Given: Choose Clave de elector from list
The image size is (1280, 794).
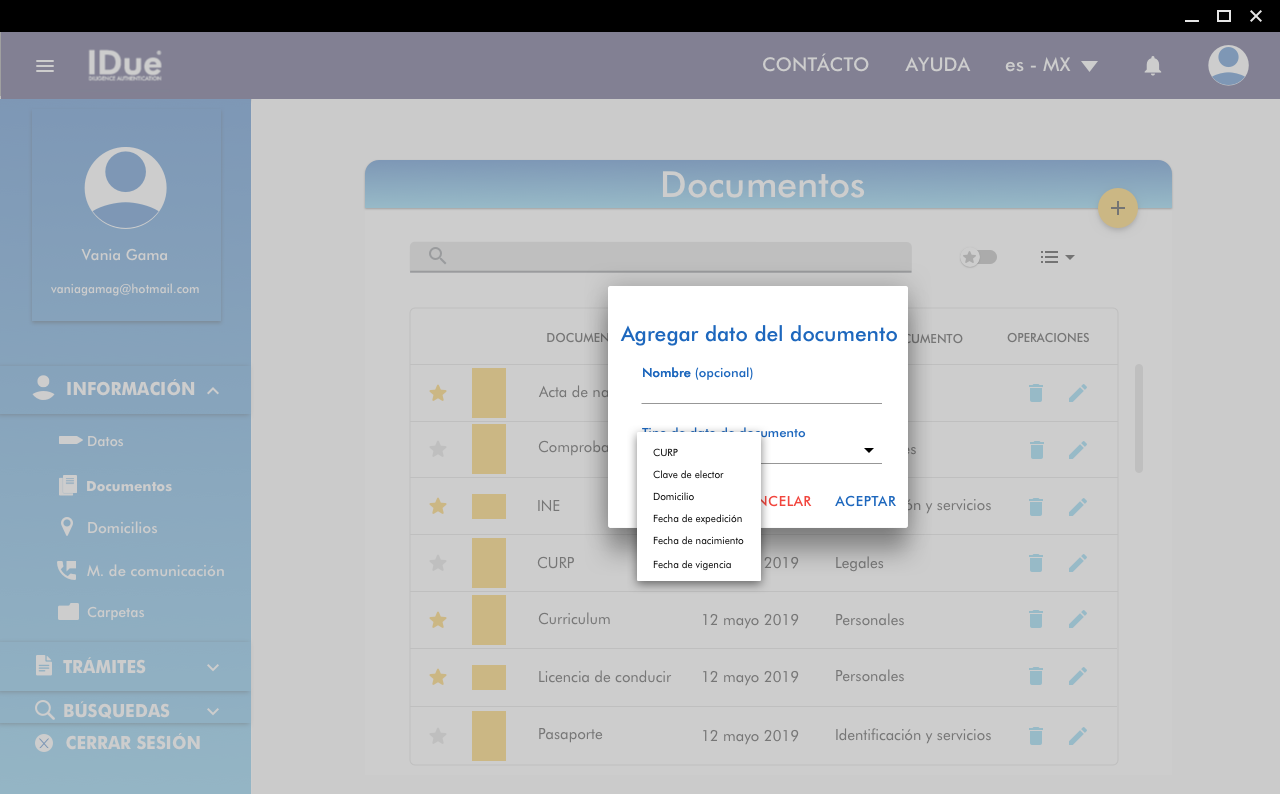Looking at the screenshot, I should [688, 475].
